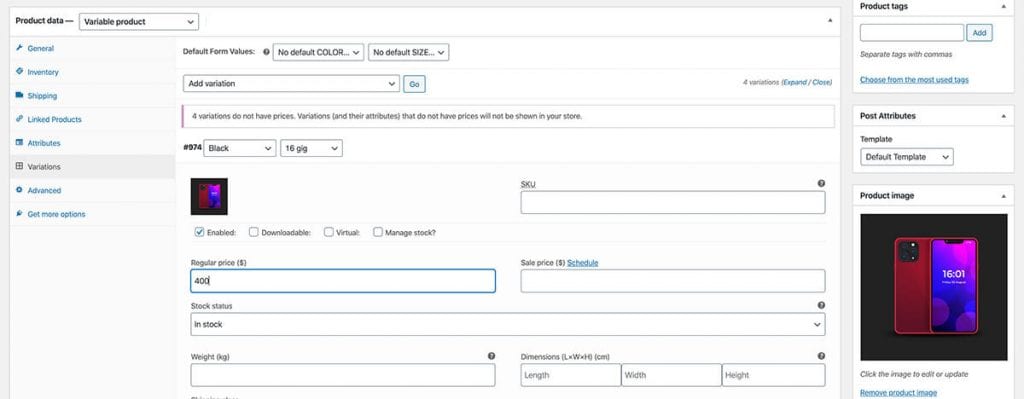Collapse the Product image panel
The width and height of the screenshot is (1024, 399).
click(1004, 195)
